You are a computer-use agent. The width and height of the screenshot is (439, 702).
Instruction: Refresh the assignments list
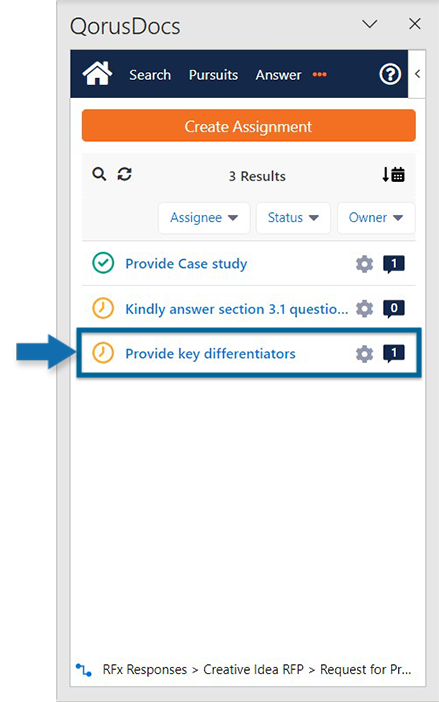[124, 174]
